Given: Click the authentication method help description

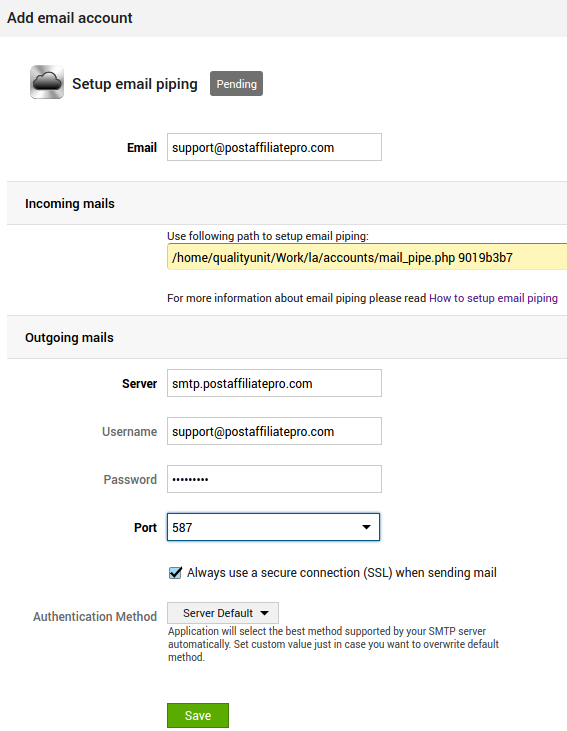Looking at the screenshot, I should 333,644.
